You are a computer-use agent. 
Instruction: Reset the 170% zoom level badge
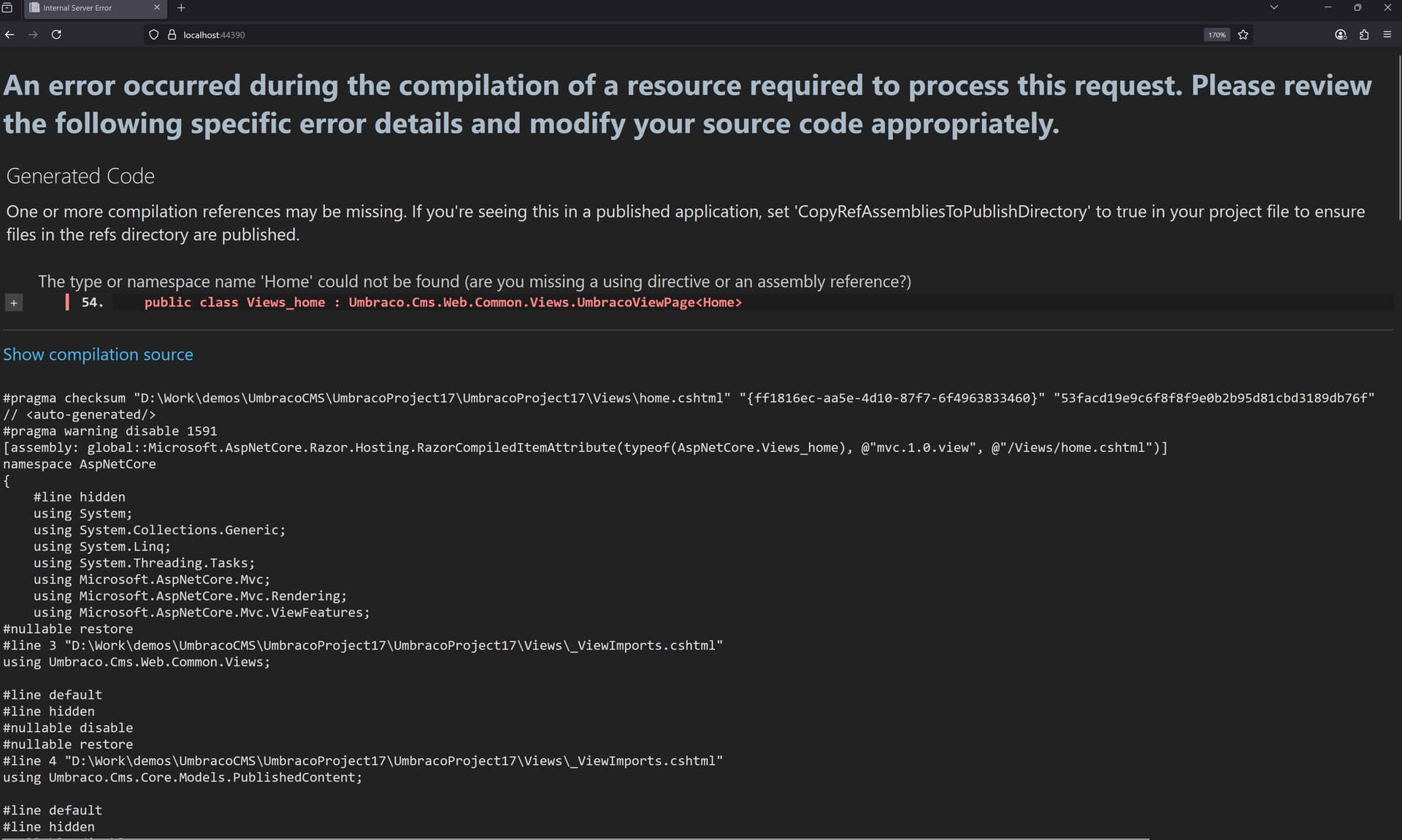pos(1216,34)
